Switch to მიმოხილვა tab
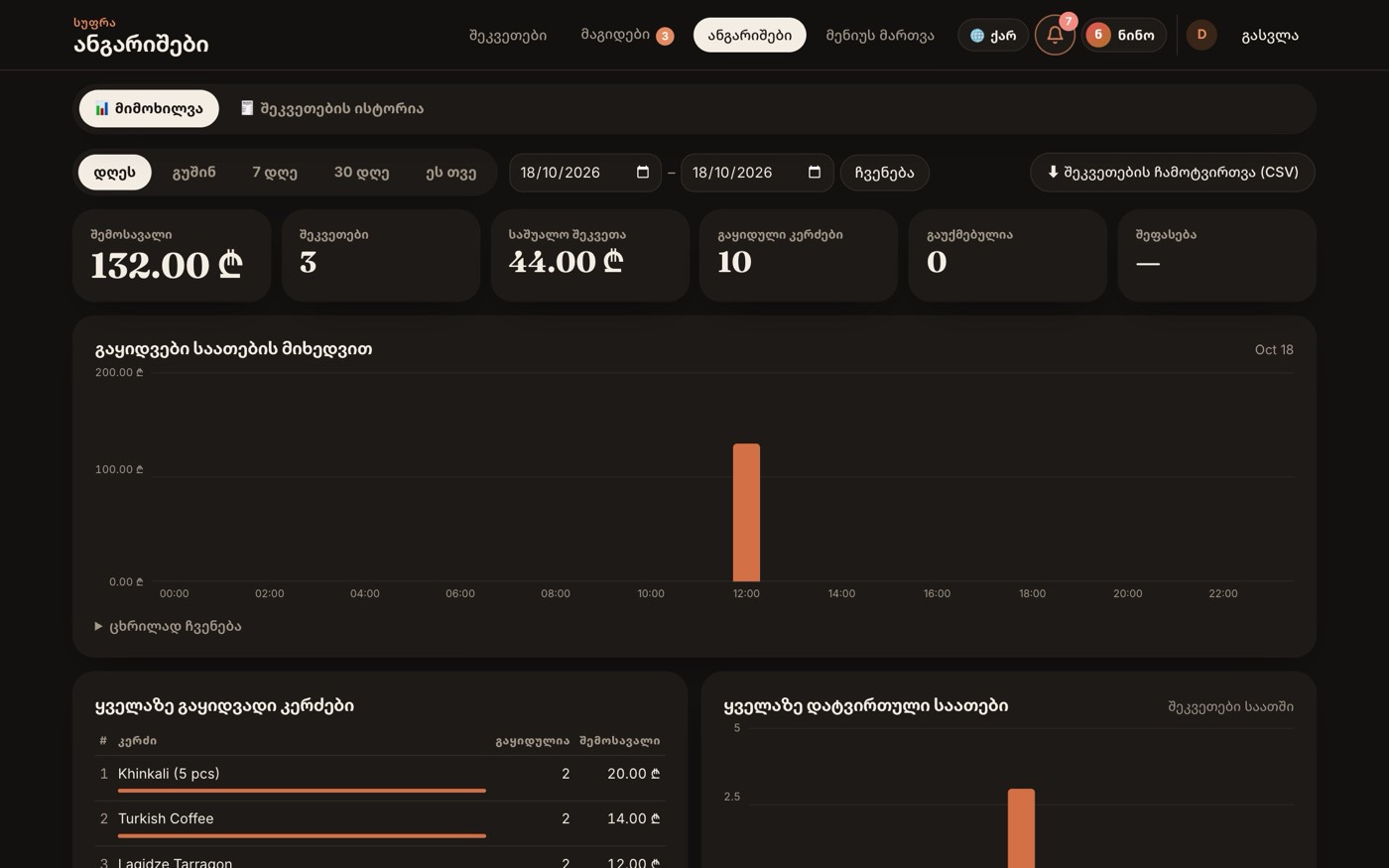Screen dimensions: 1389x868 coord(149,109)
